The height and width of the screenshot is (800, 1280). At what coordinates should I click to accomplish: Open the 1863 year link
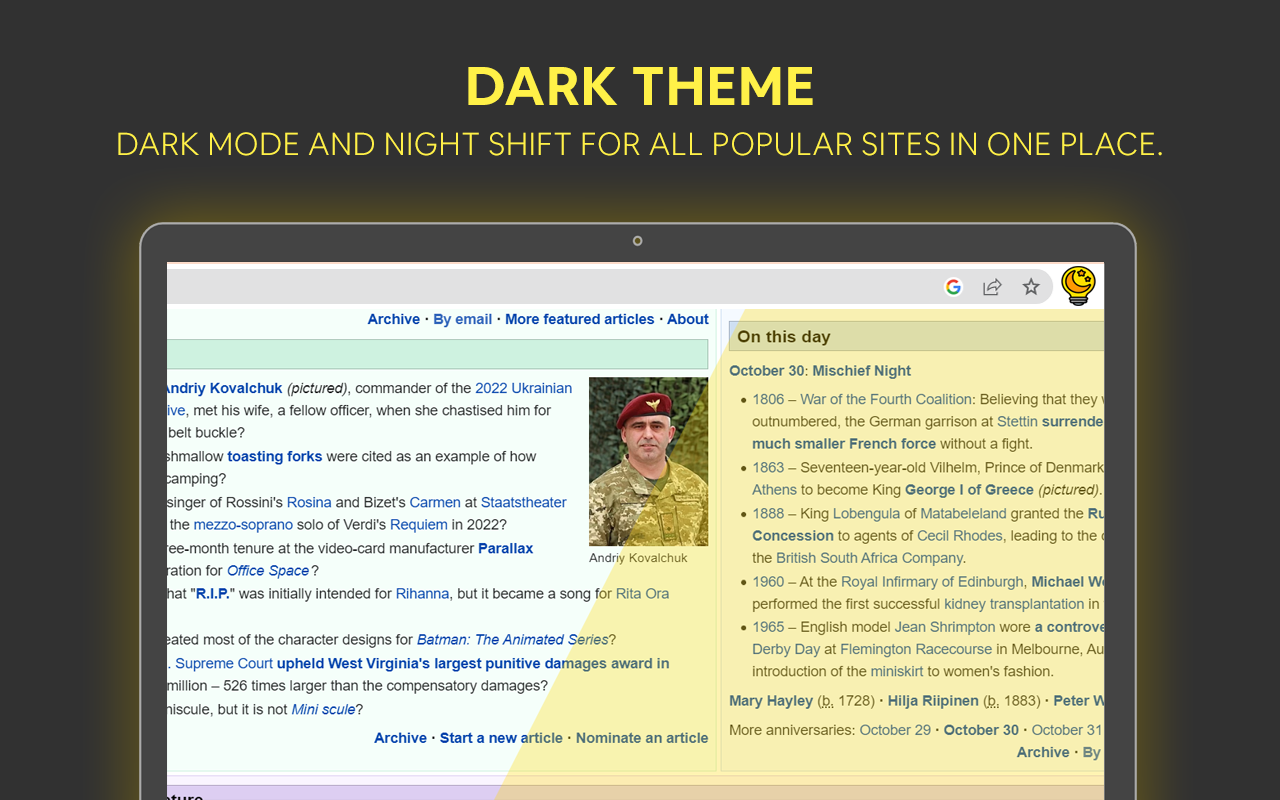768,467
